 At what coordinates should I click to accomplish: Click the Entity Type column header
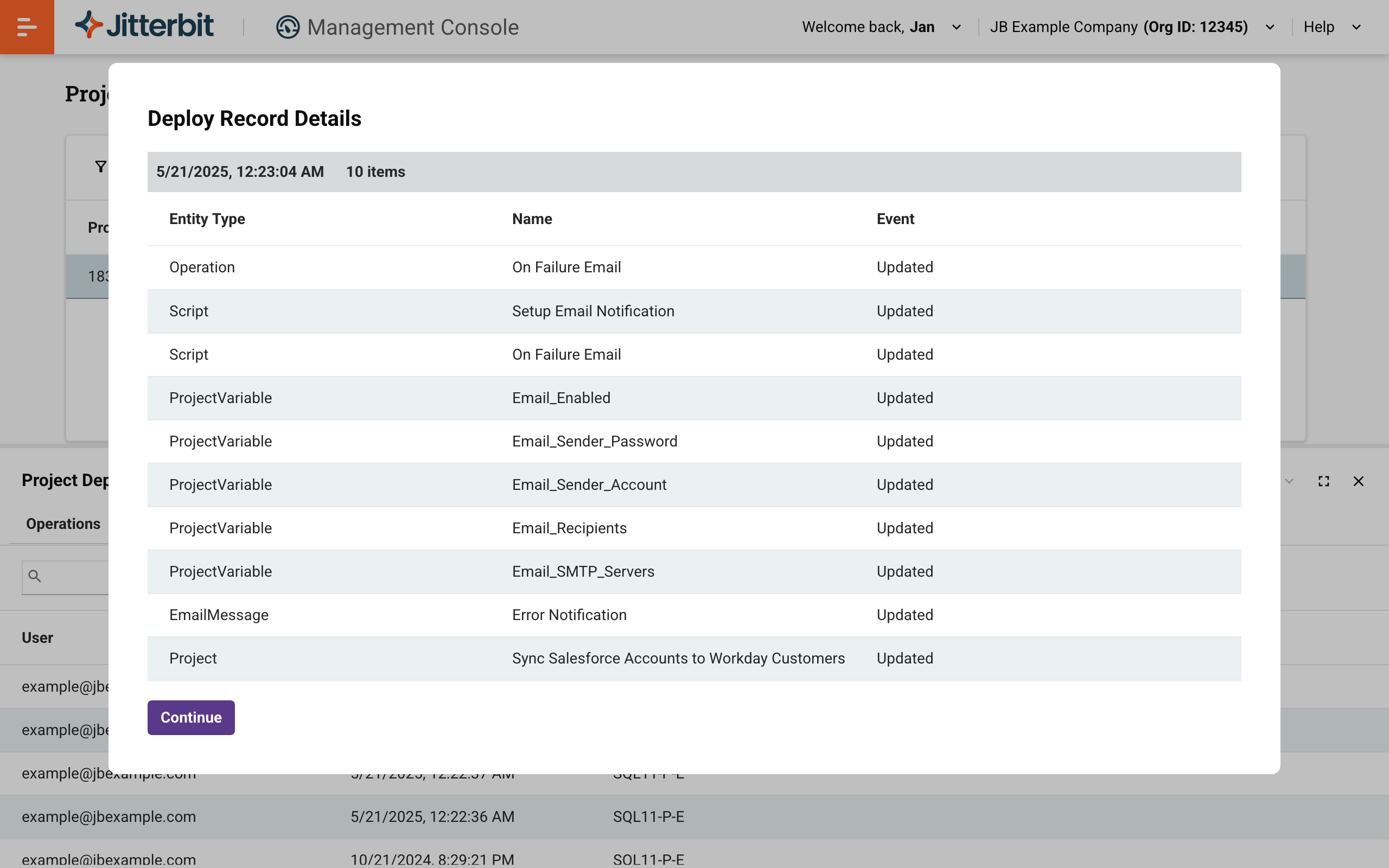(x=207, y=219)
